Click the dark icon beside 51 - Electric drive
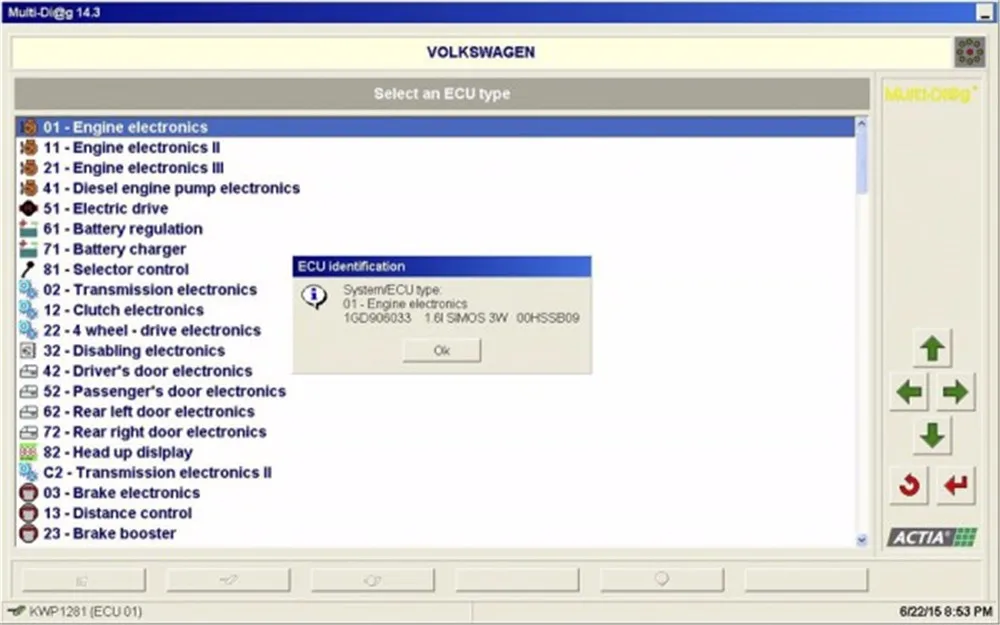 click(x=28, y=209)
